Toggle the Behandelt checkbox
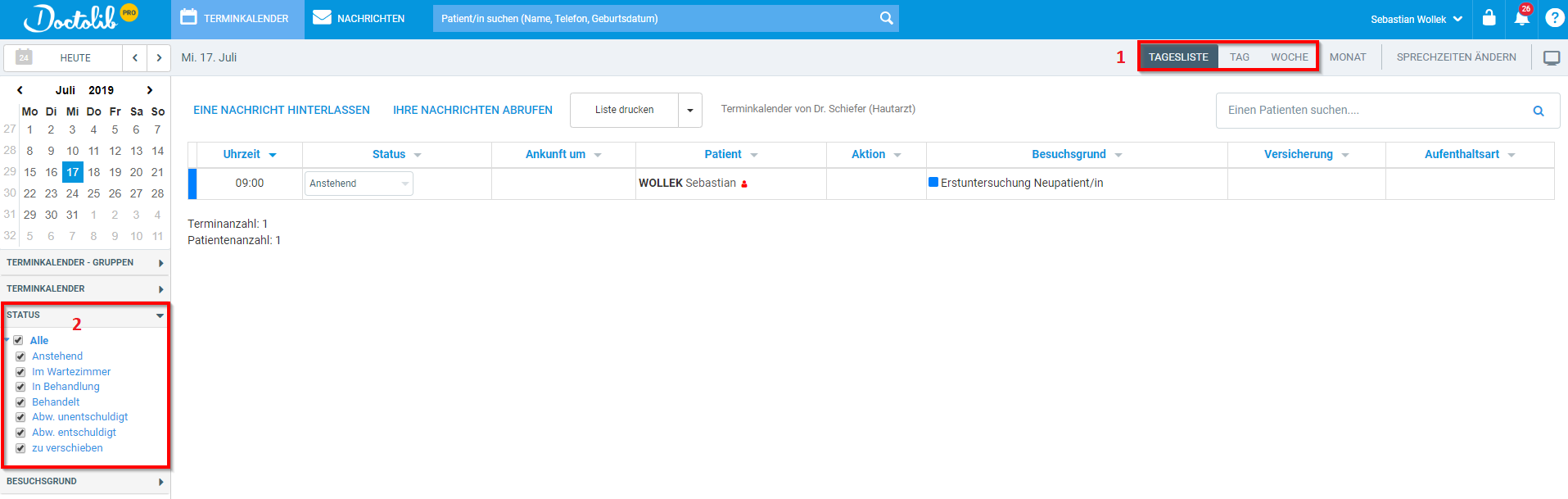Viewport: 1568px width, 499px height. point(20,402)
